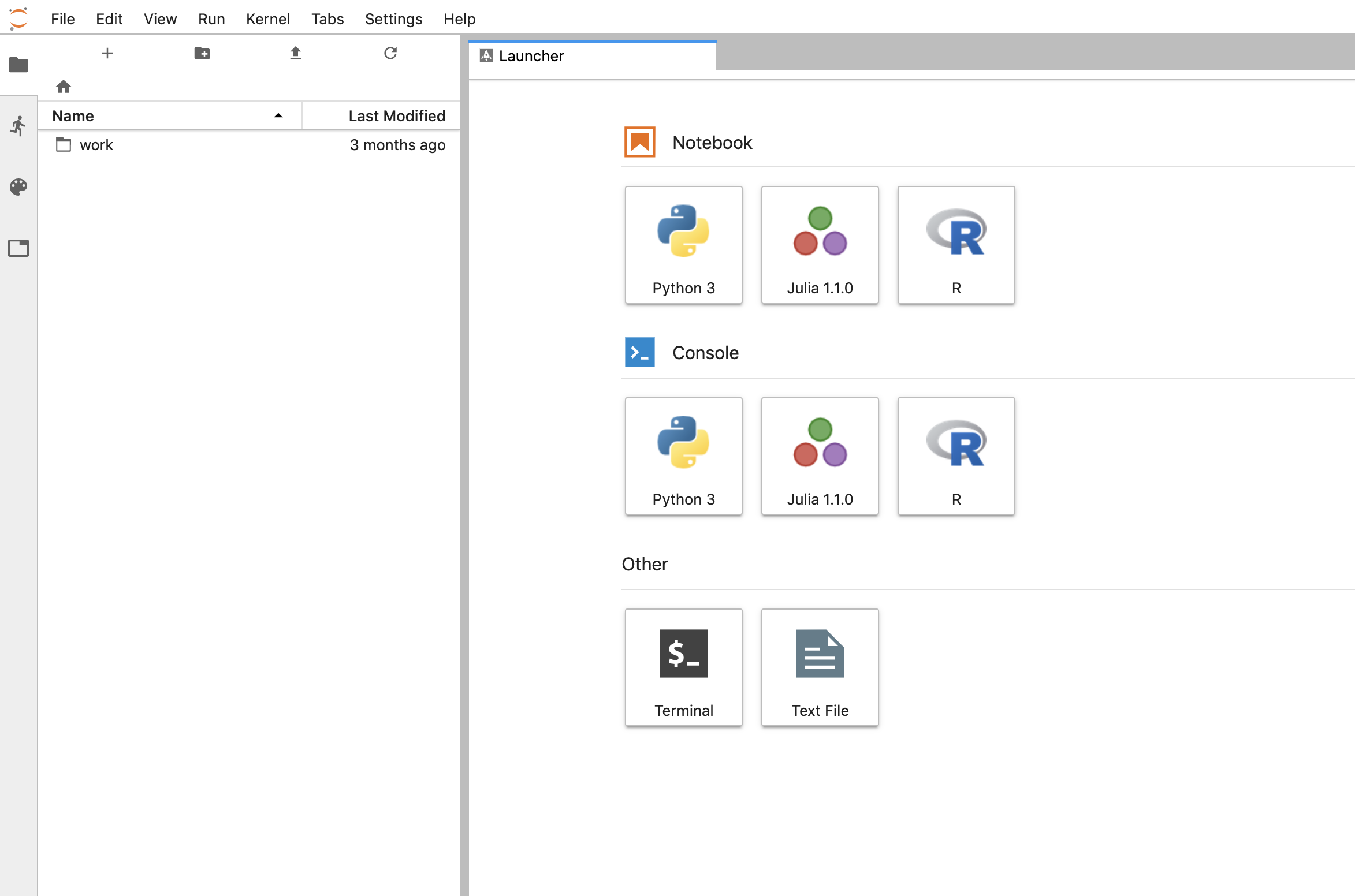Screen dimensions: 1355x896
Task: Refresh the file list
Action: [x=390, y=53]
